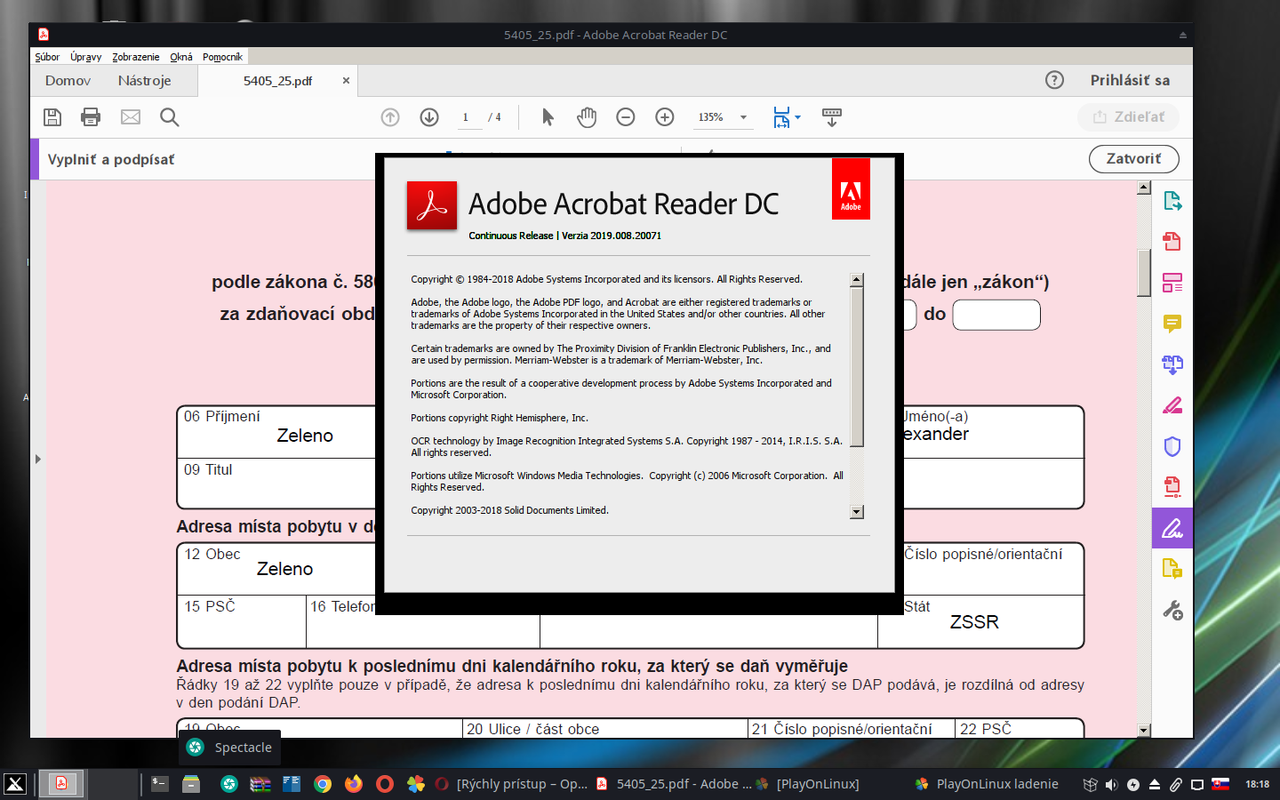1280x800 pixels.
Task: Open the application launcher menu
Action: pos(15,784)
